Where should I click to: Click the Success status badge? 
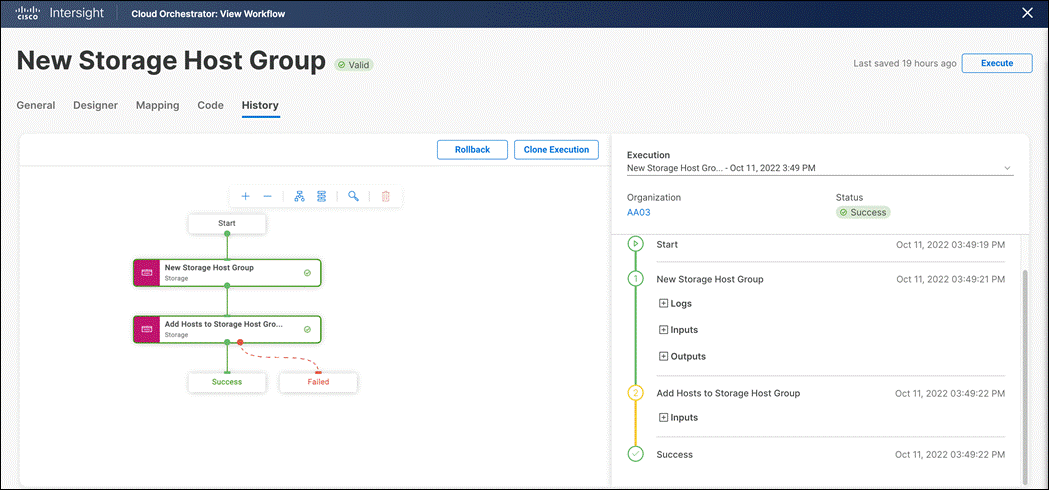pyautogui.click(x=863, y=212)
